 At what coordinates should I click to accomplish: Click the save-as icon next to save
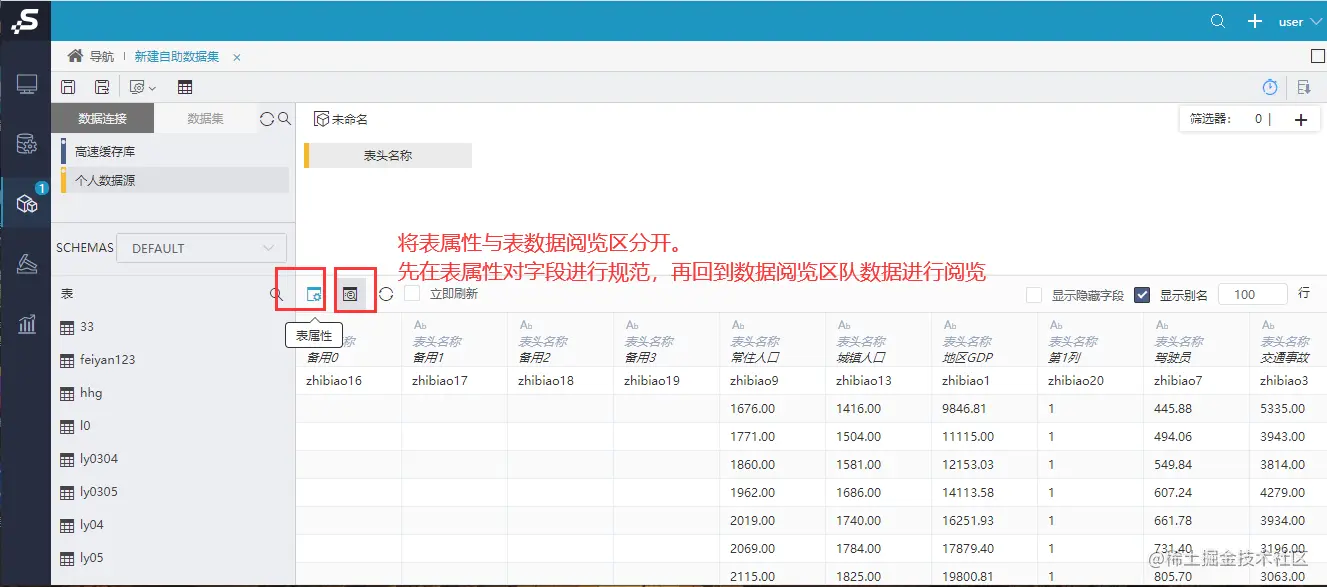click(x=102, y=87)
